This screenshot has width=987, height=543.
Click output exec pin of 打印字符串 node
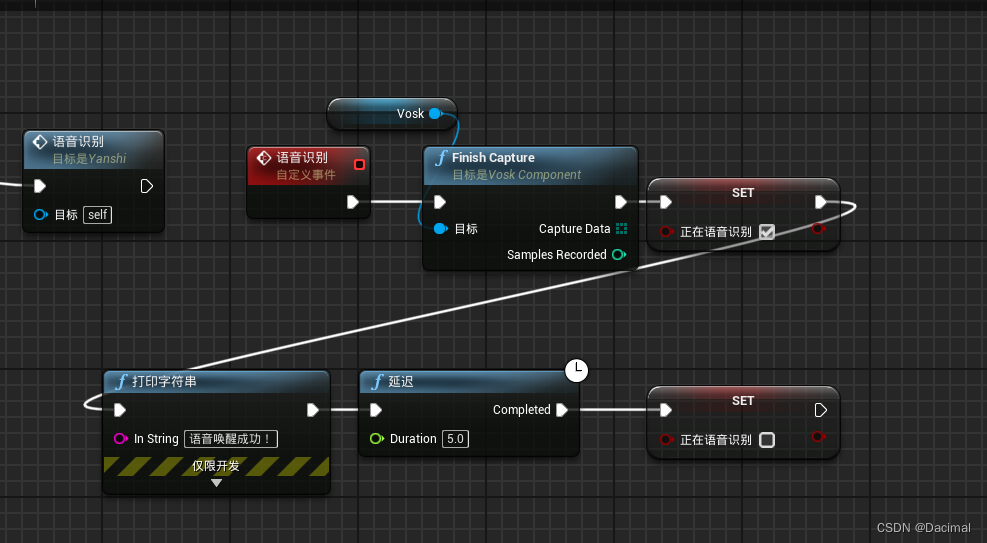pyautogui.click(x=313, y=410)
